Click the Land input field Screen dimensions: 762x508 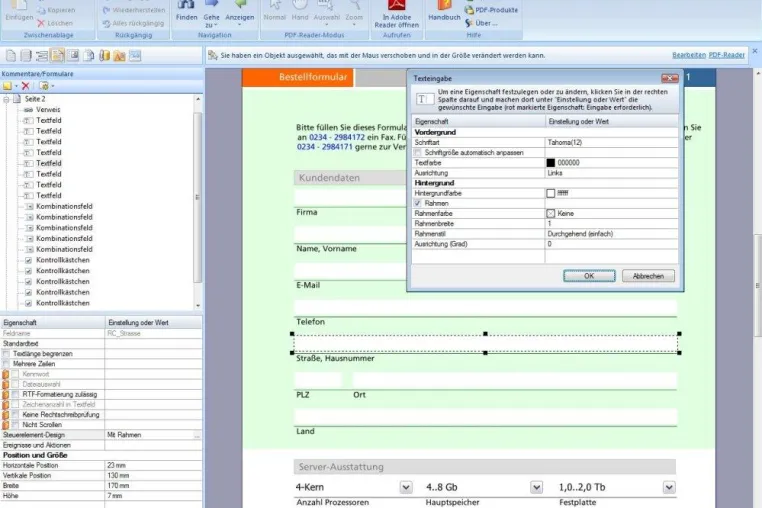point(485,418)
